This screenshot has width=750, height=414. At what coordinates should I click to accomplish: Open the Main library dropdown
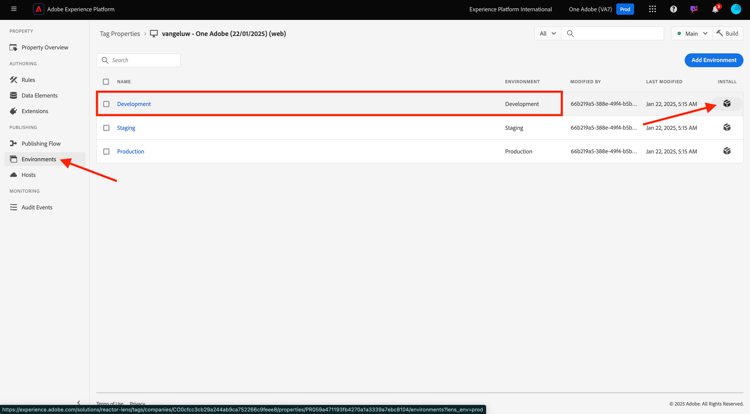point(692,33)
